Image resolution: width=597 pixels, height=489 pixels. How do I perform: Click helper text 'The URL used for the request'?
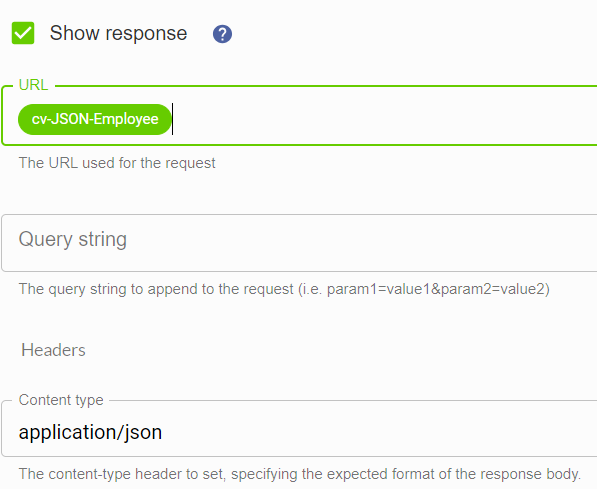pyautogui.click(x=117, y=163)
